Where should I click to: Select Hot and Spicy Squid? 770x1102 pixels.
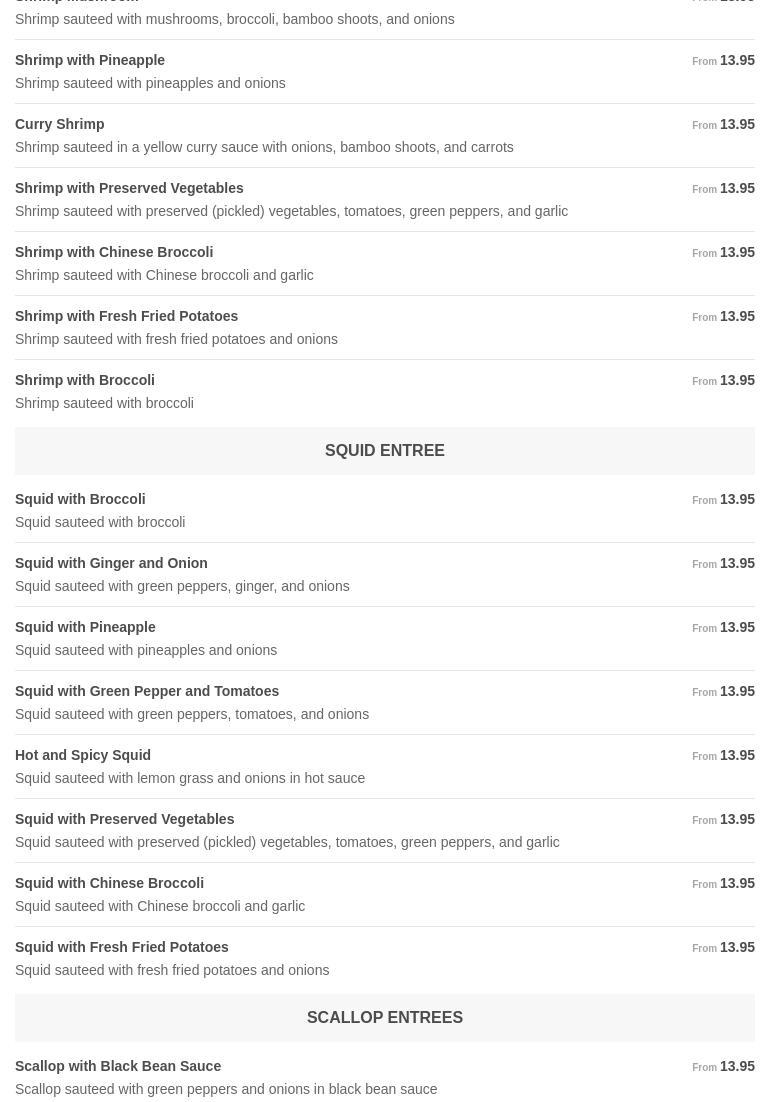coord(83,755)
